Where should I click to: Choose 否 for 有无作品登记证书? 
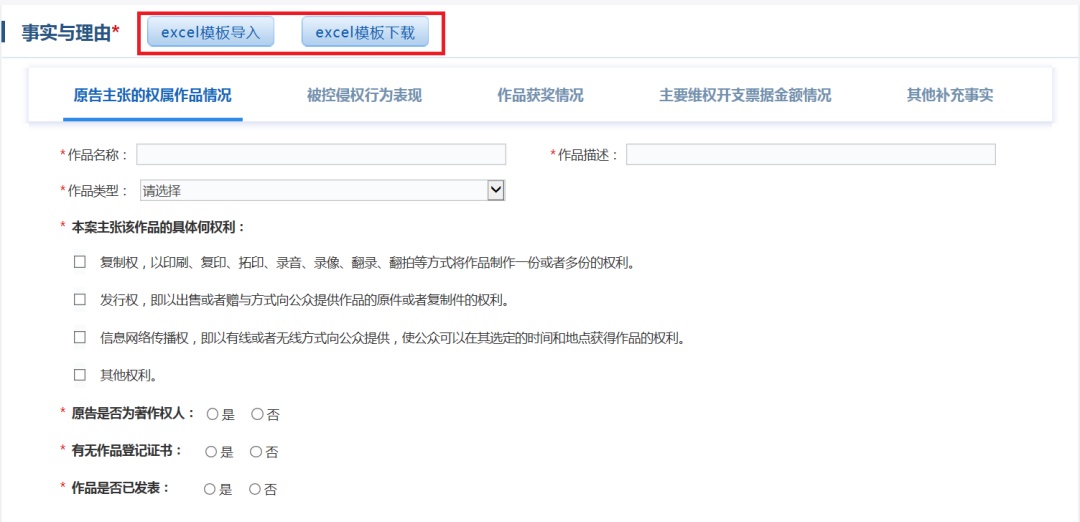[x=256, y=452]
